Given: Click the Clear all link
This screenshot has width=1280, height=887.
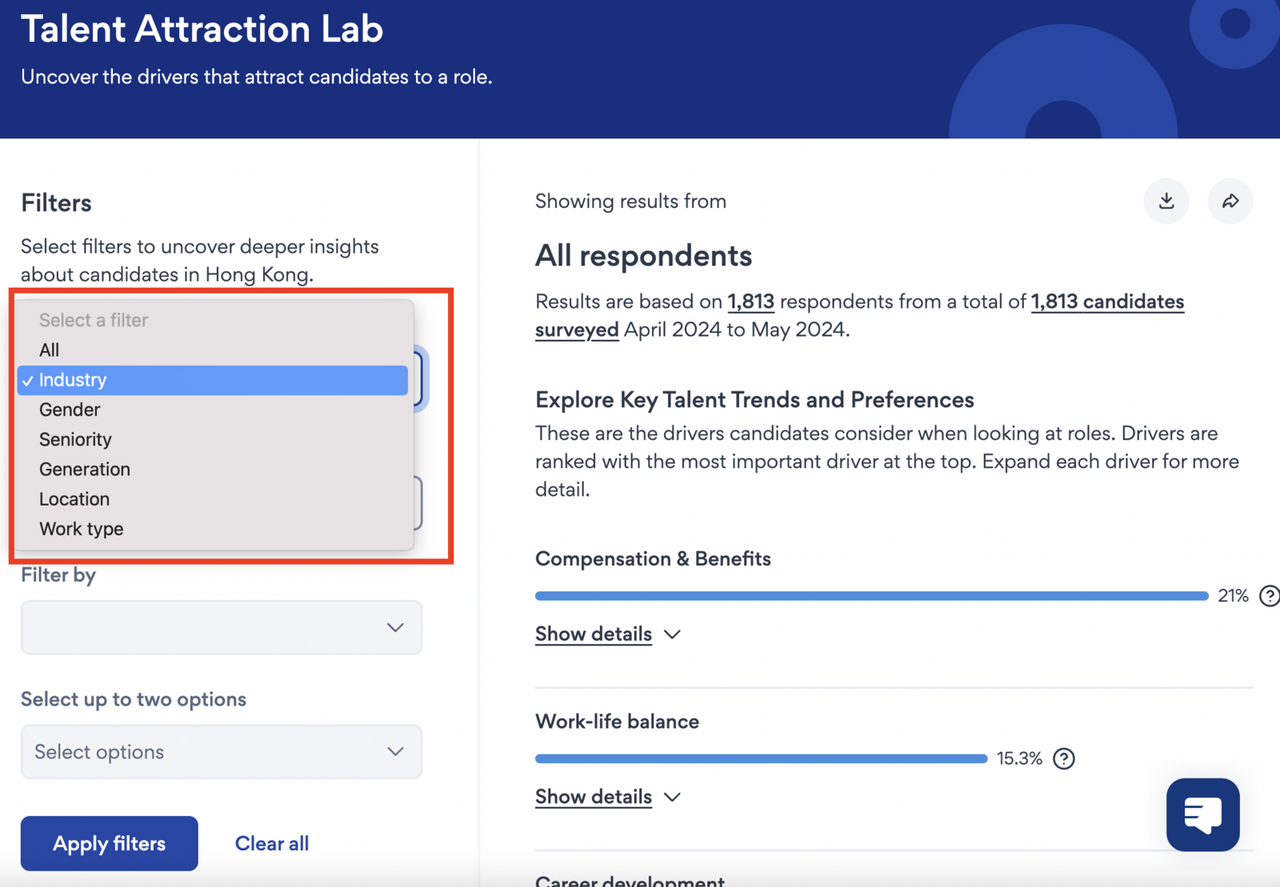Looking at the screenshot, I should tap(271, 844).
